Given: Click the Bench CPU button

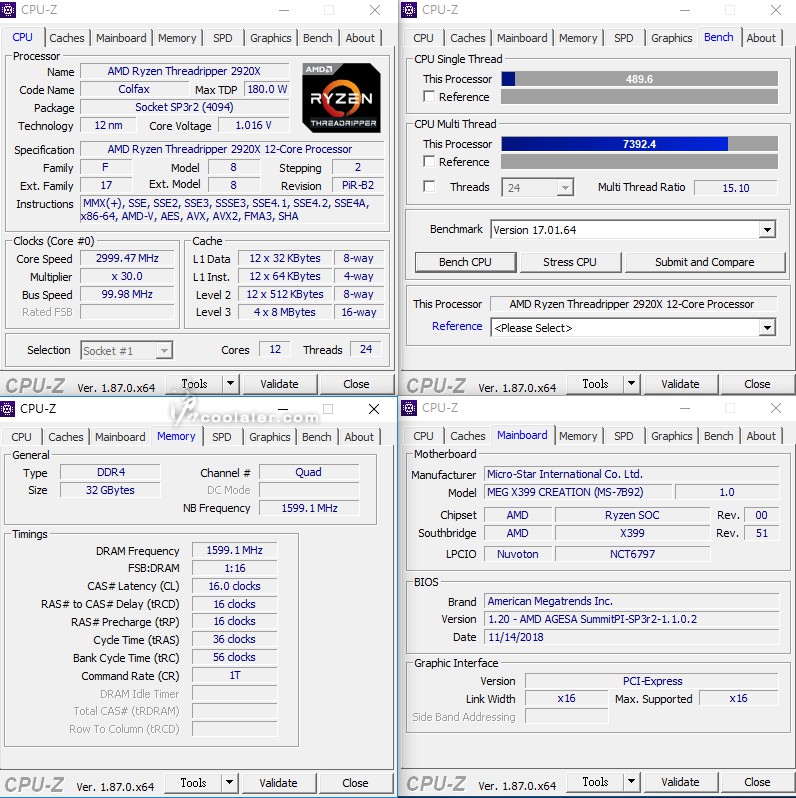Looking at the screenshot, I should click(x=465, y=262).
